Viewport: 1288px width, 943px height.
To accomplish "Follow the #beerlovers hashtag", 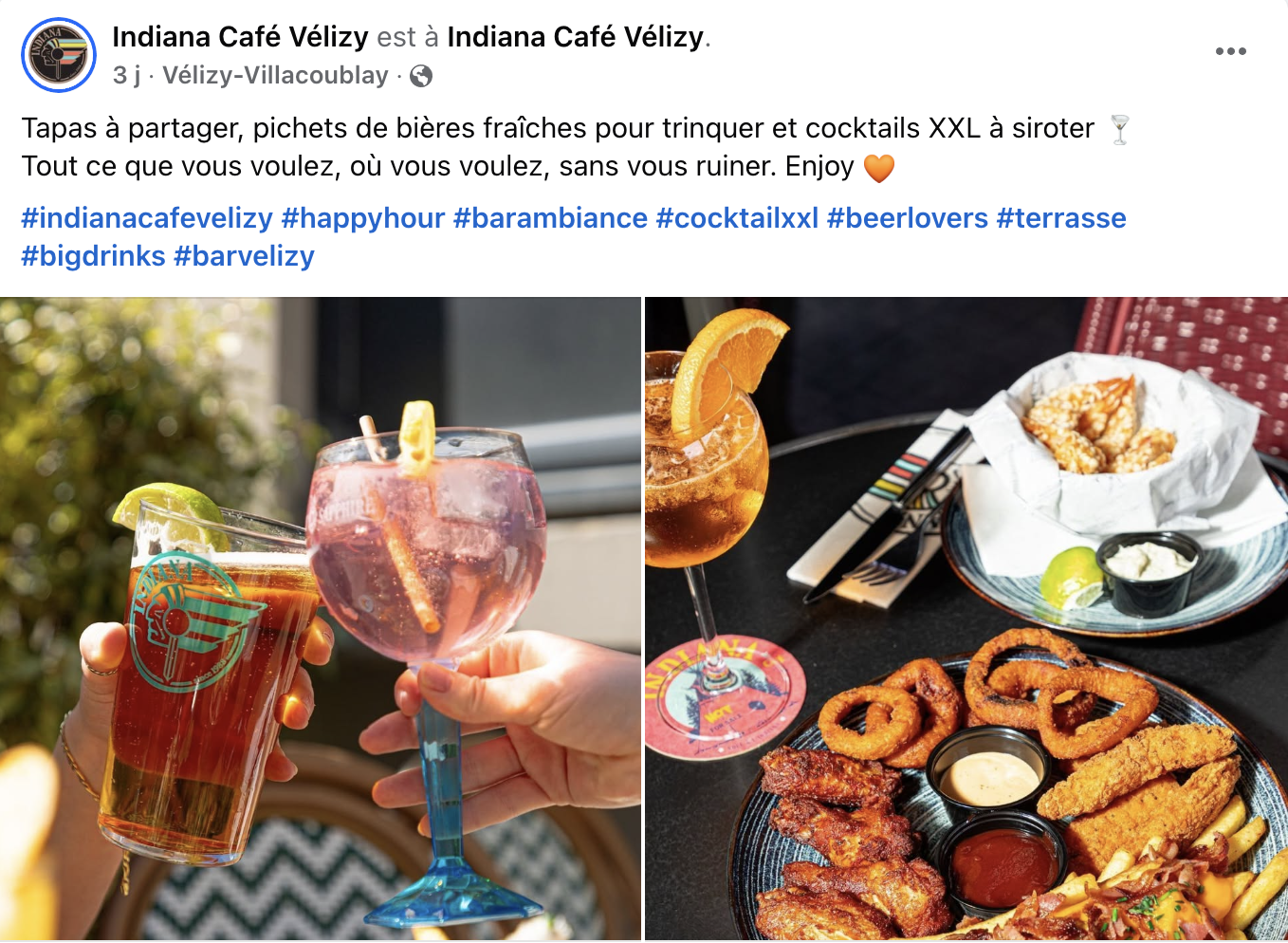I will coord(908,218).
